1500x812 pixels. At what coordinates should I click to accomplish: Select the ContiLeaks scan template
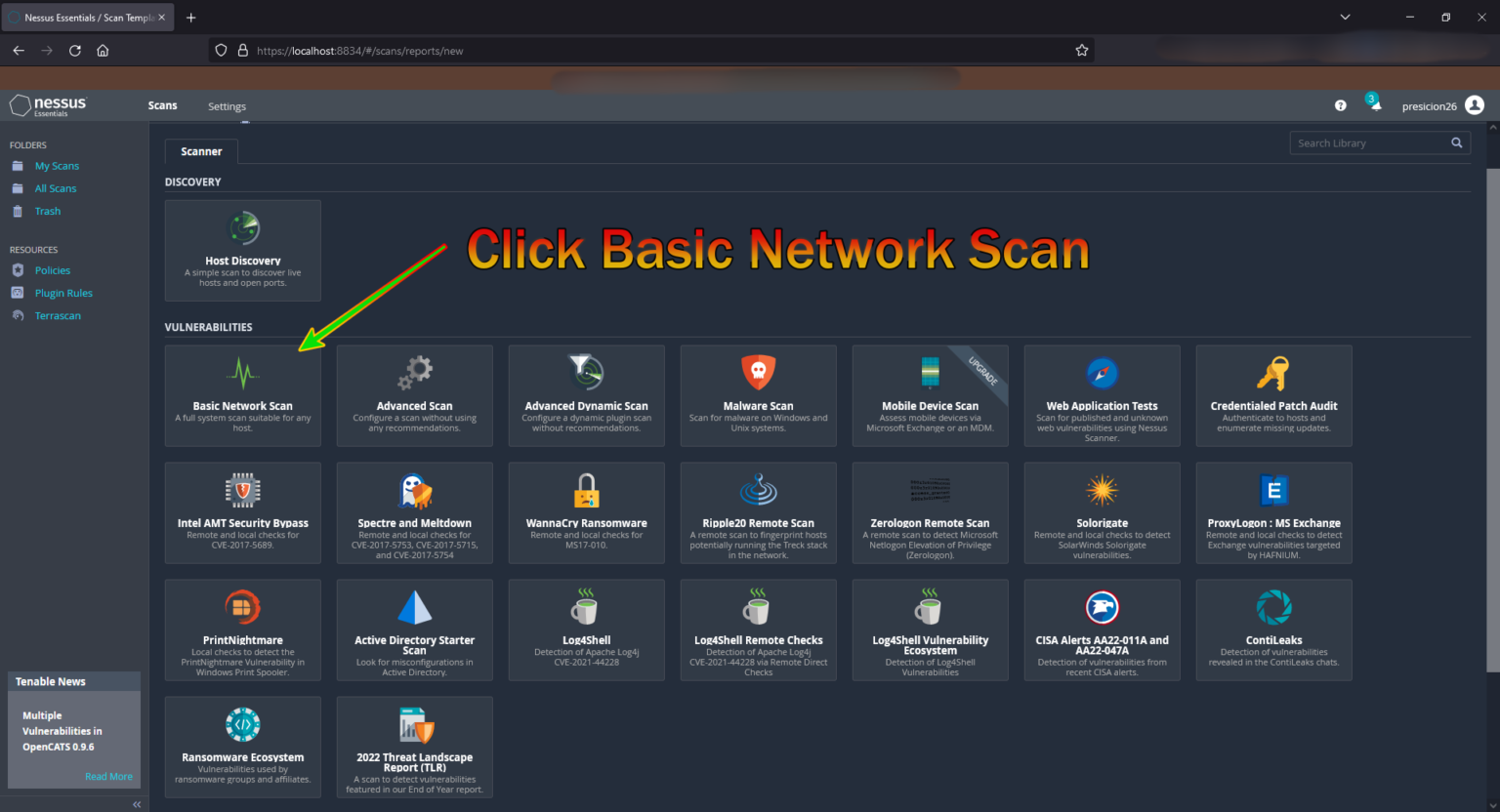[x=1273, y=629]
